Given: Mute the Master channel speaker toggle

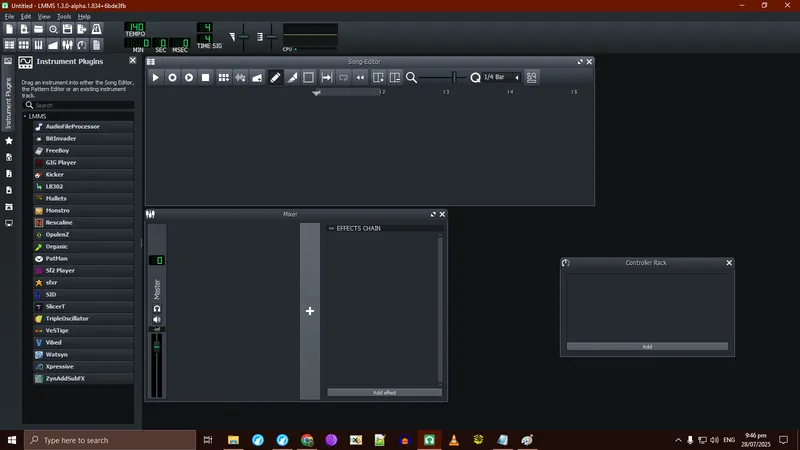Looking at the screenshot, I should pyautogui.click(x=156, y=320).
